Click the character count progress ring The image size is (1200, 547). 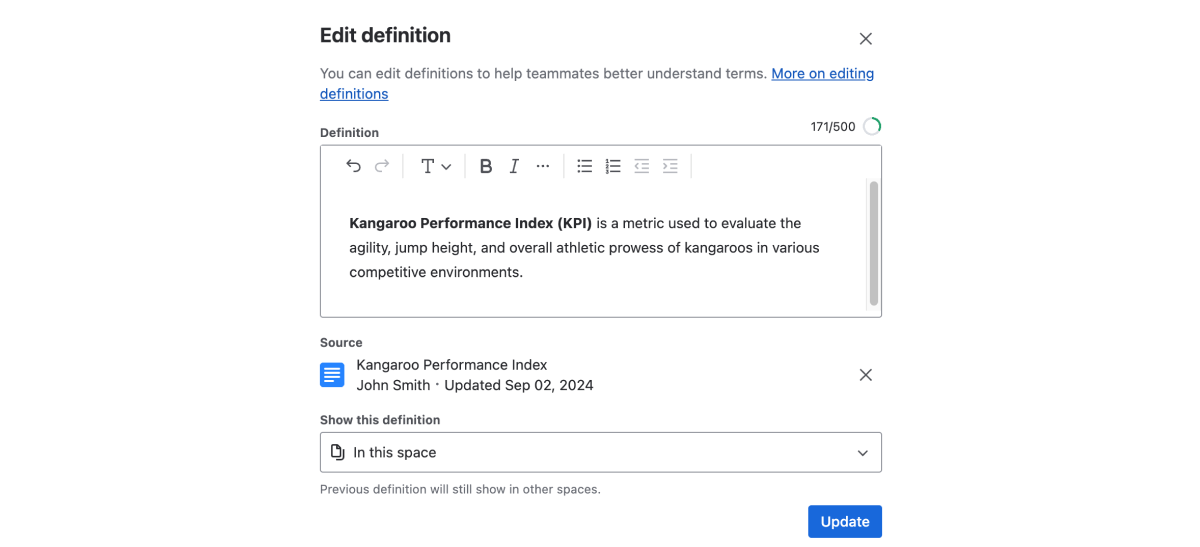coord(872,126)
